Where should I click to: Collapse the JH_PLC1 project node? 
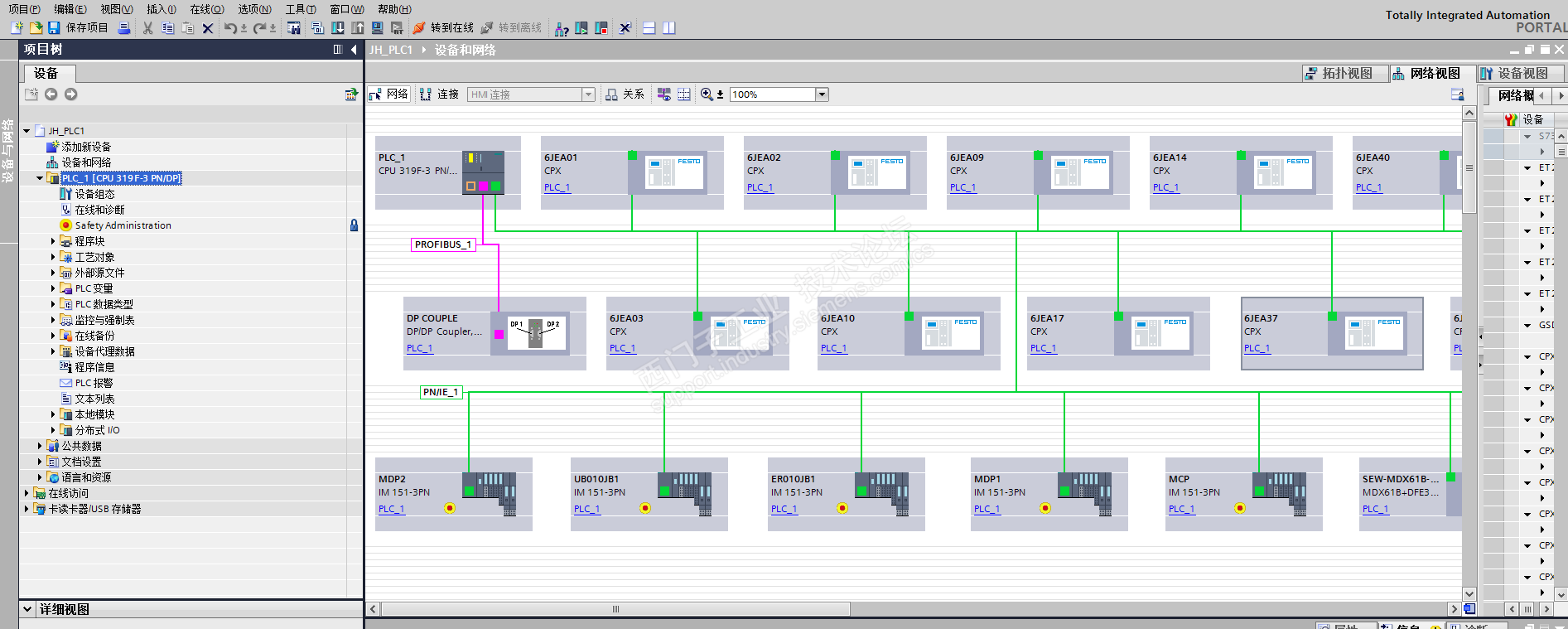point(27,131)
